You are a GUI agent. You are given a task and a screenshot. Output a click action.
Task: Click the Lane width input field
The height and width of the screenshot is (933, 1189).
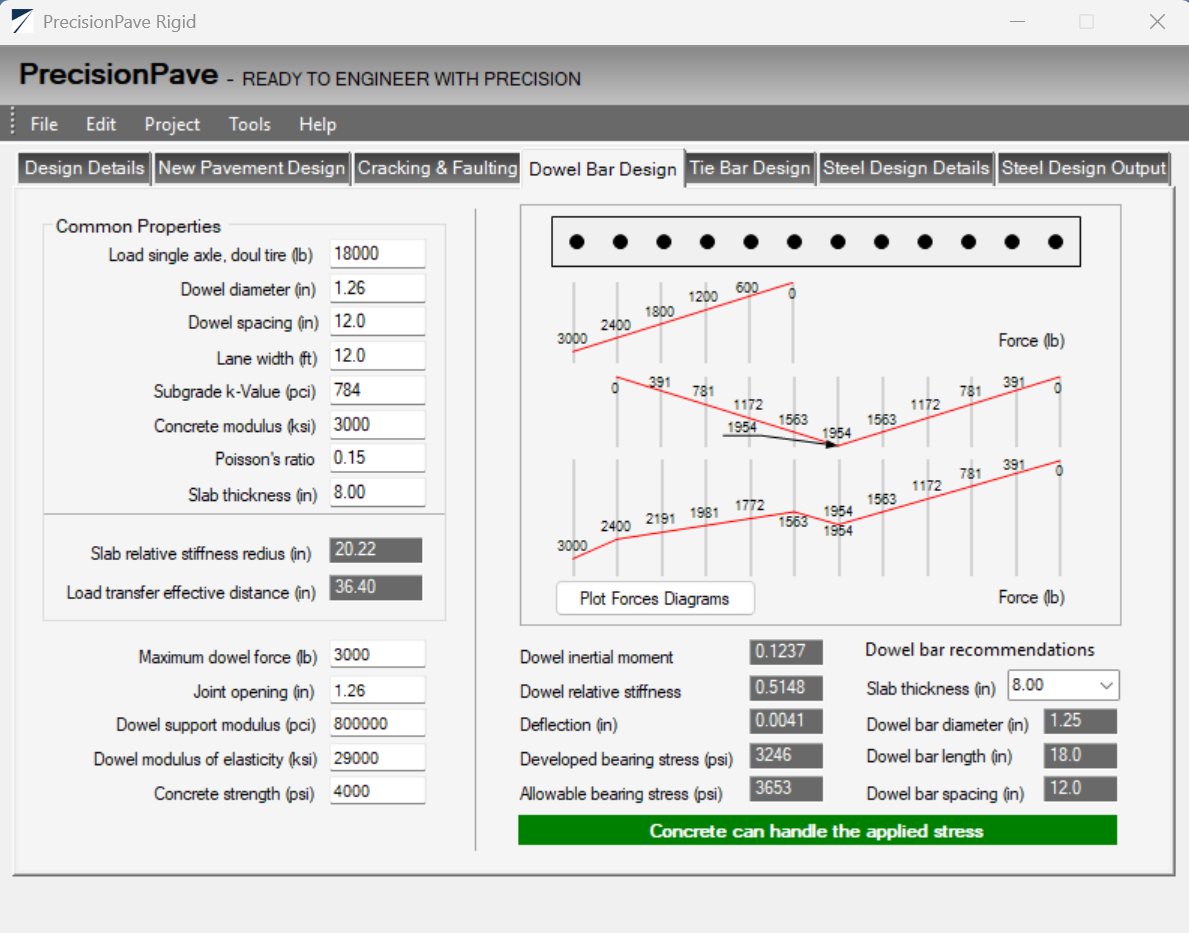click(x=378, y=356)
